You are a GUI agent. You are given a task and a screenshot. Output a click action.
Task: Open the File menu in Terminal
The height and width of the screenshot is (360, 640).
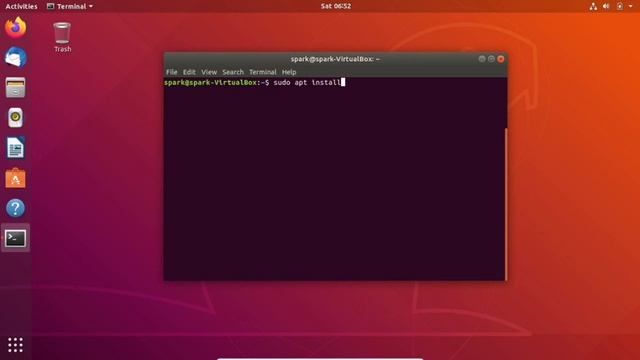coord(171,72)
